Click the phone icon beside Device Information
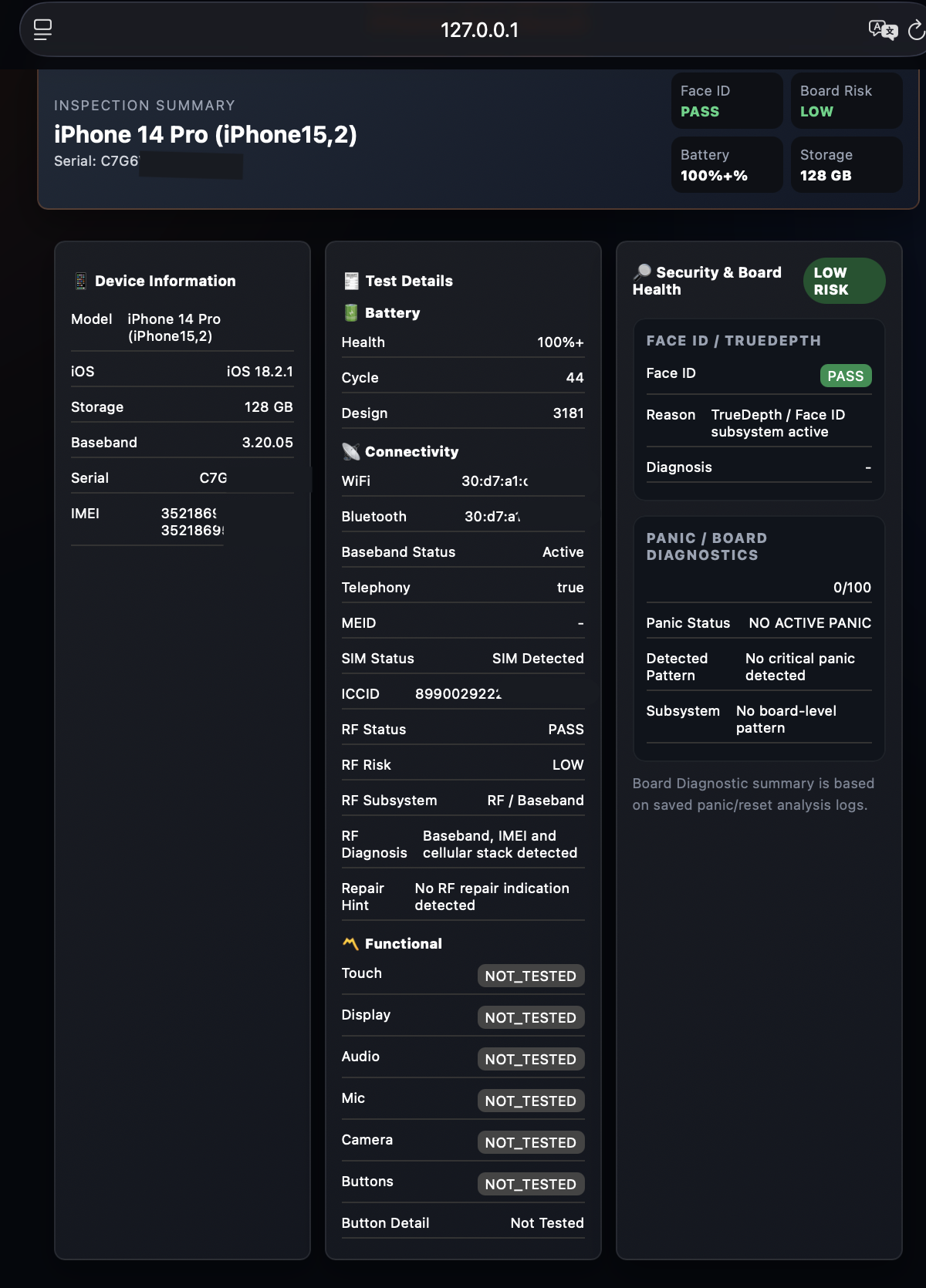Image resolution: width=926 pixels, height=1288 pixels. [x=80, y=281]
